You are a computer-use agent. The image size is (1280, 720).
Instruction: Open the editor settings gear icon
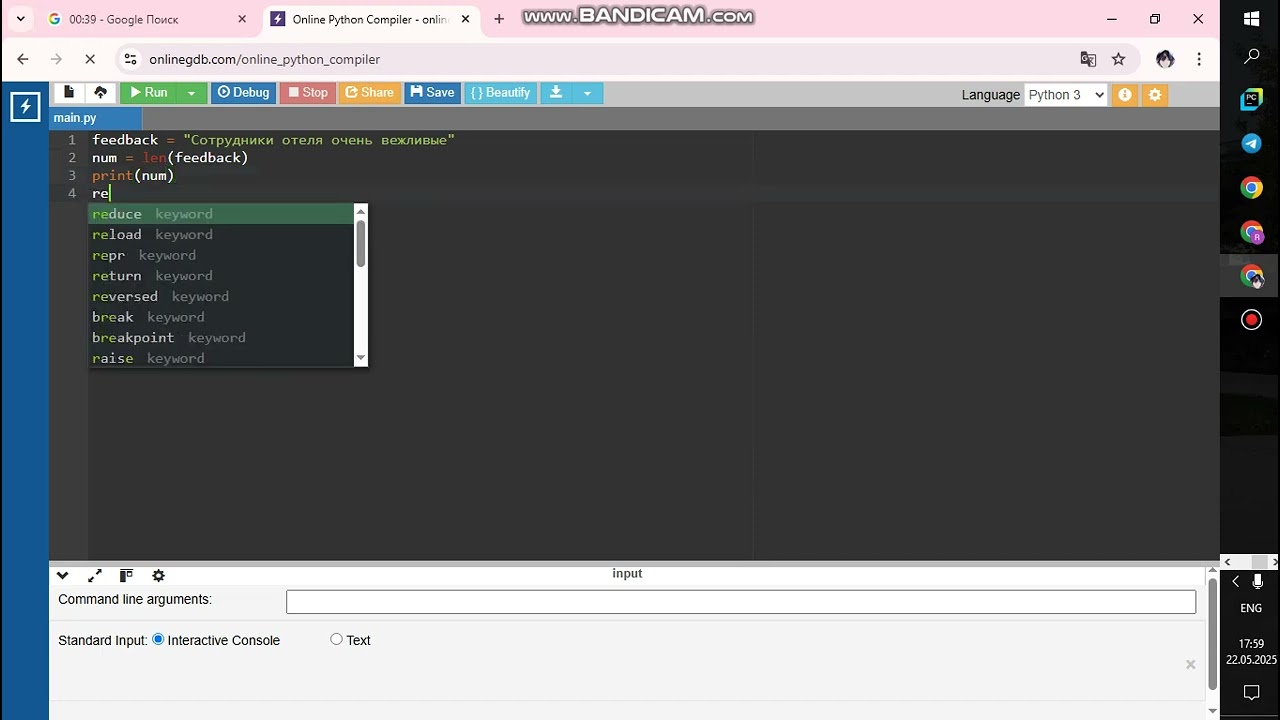pyautogui.click(x=1155, y=95)
